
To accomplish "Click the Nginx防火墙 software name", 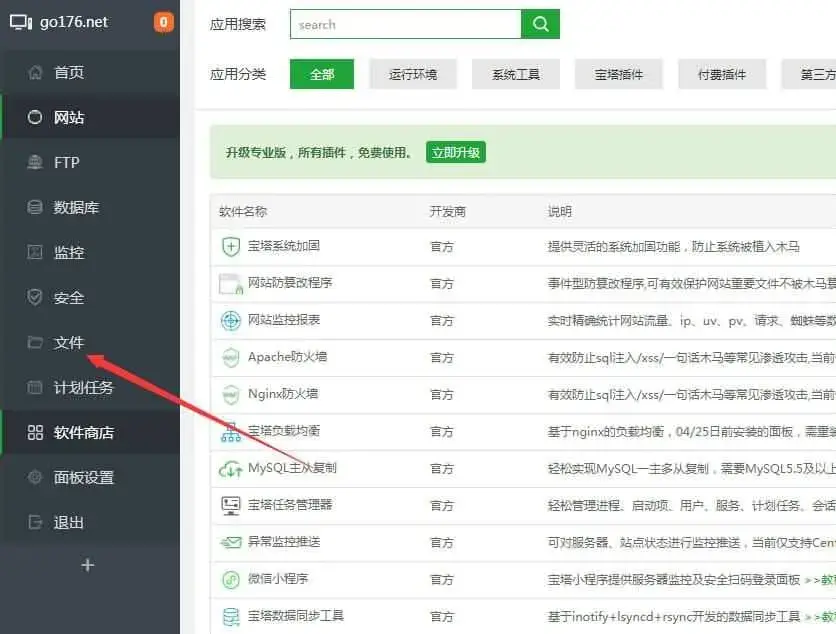I will coord(283,394).
